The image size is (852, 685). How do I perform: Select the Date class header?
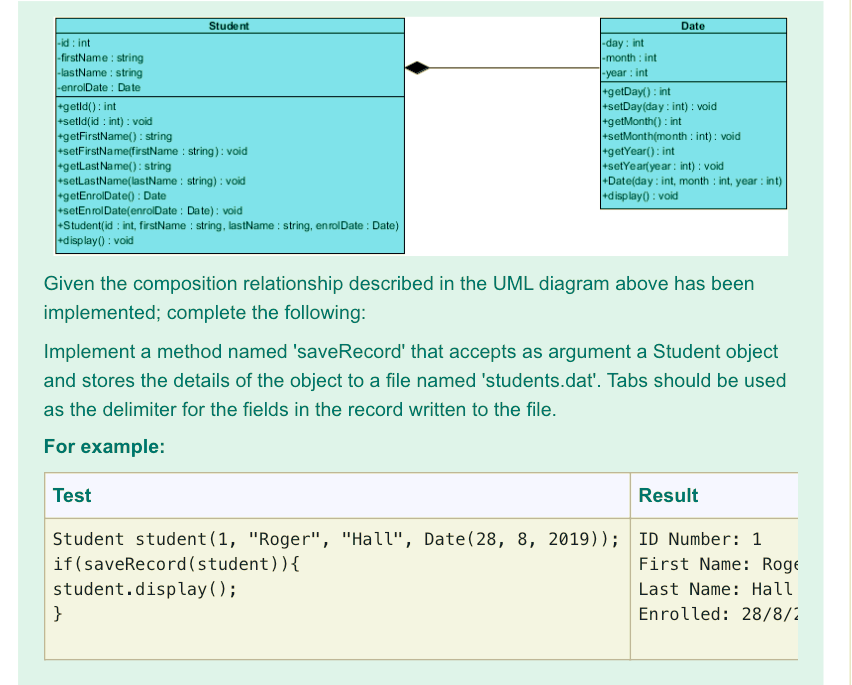(692, 26)
